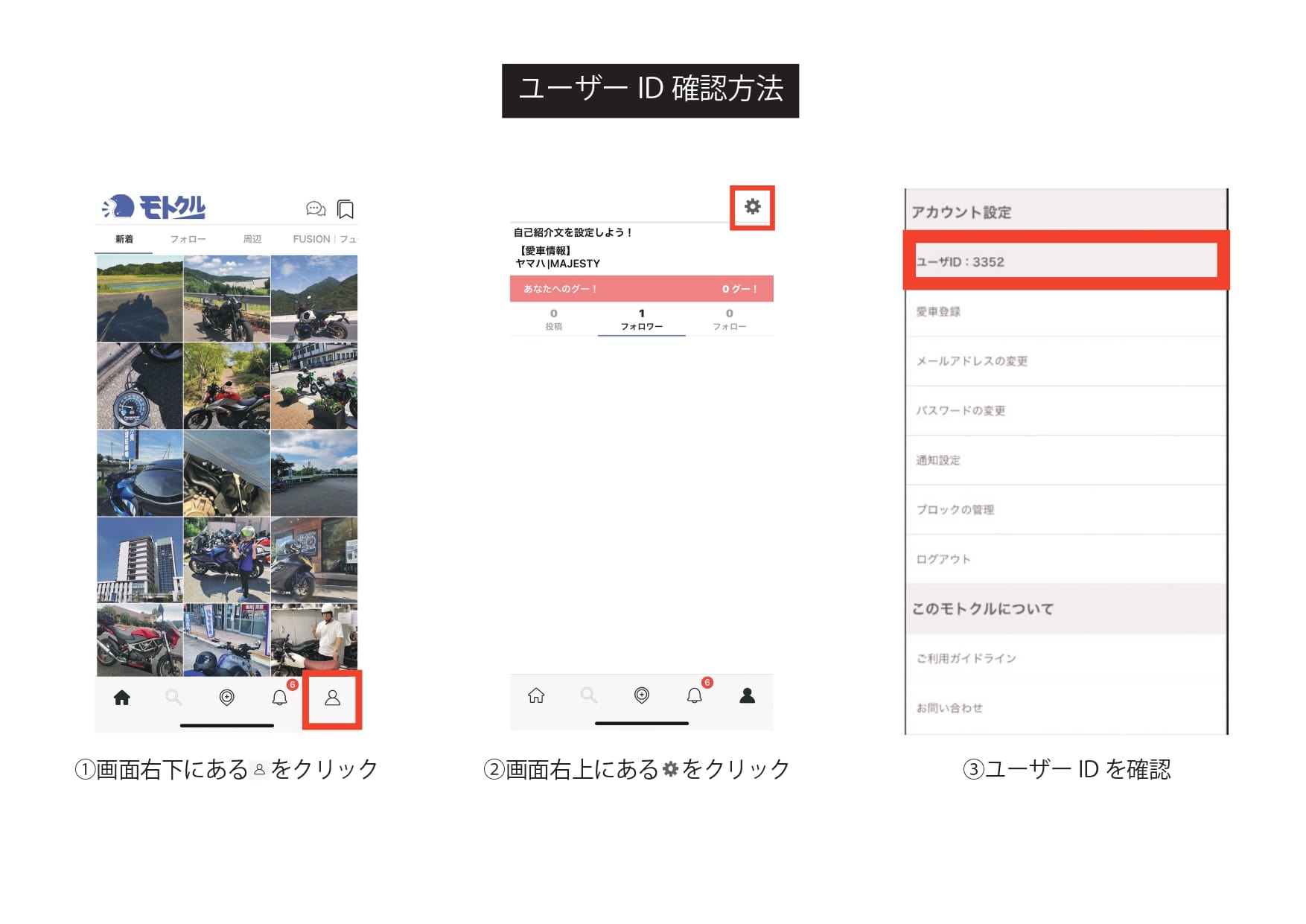Select the フォロワー count tab
The height and width of the screenshot is (924, 1306).
click(x=642, y=320)
